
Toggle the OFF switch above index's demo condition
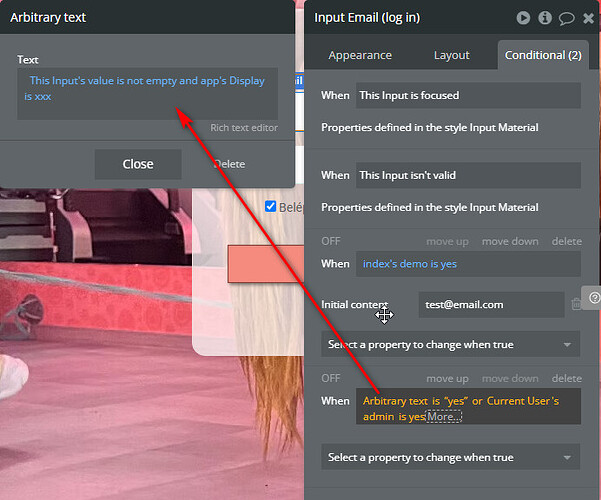tap(331, 241)
